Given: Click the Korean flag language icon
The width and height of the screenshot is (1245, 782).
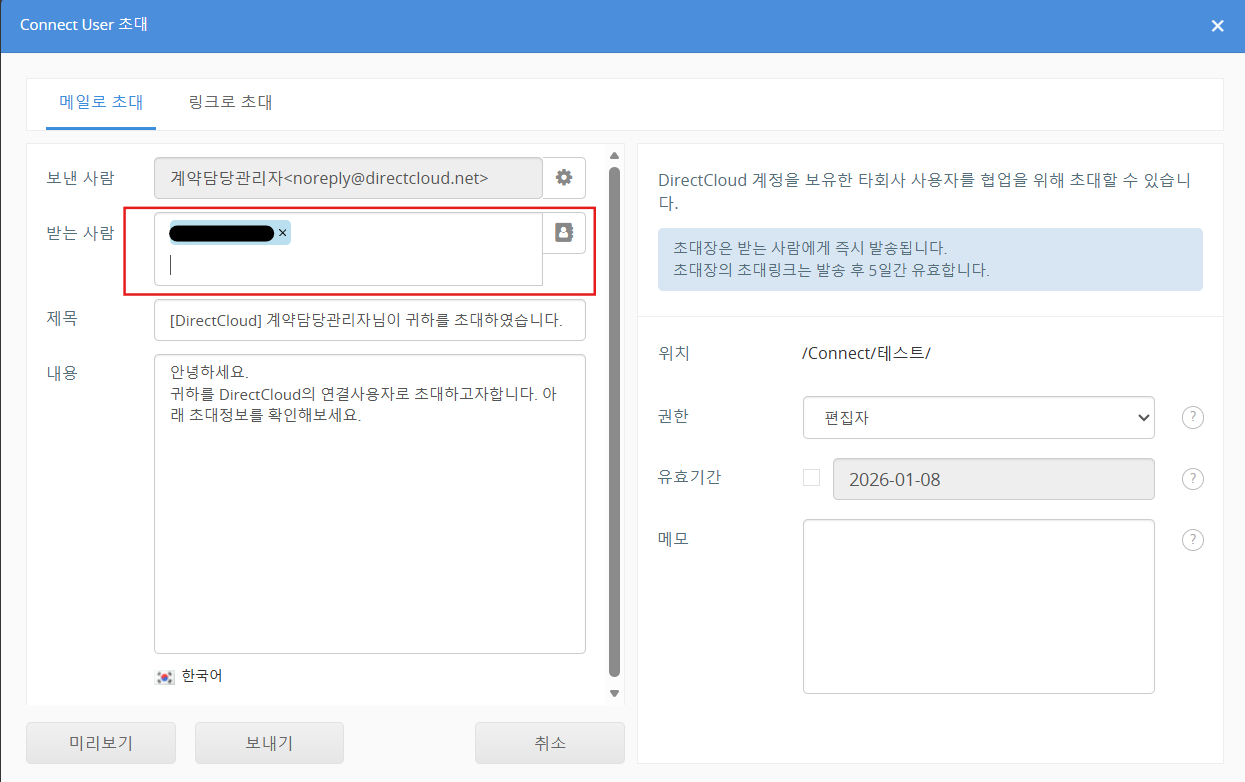Looking at the screenshot, I should click(x=165, y=677).
